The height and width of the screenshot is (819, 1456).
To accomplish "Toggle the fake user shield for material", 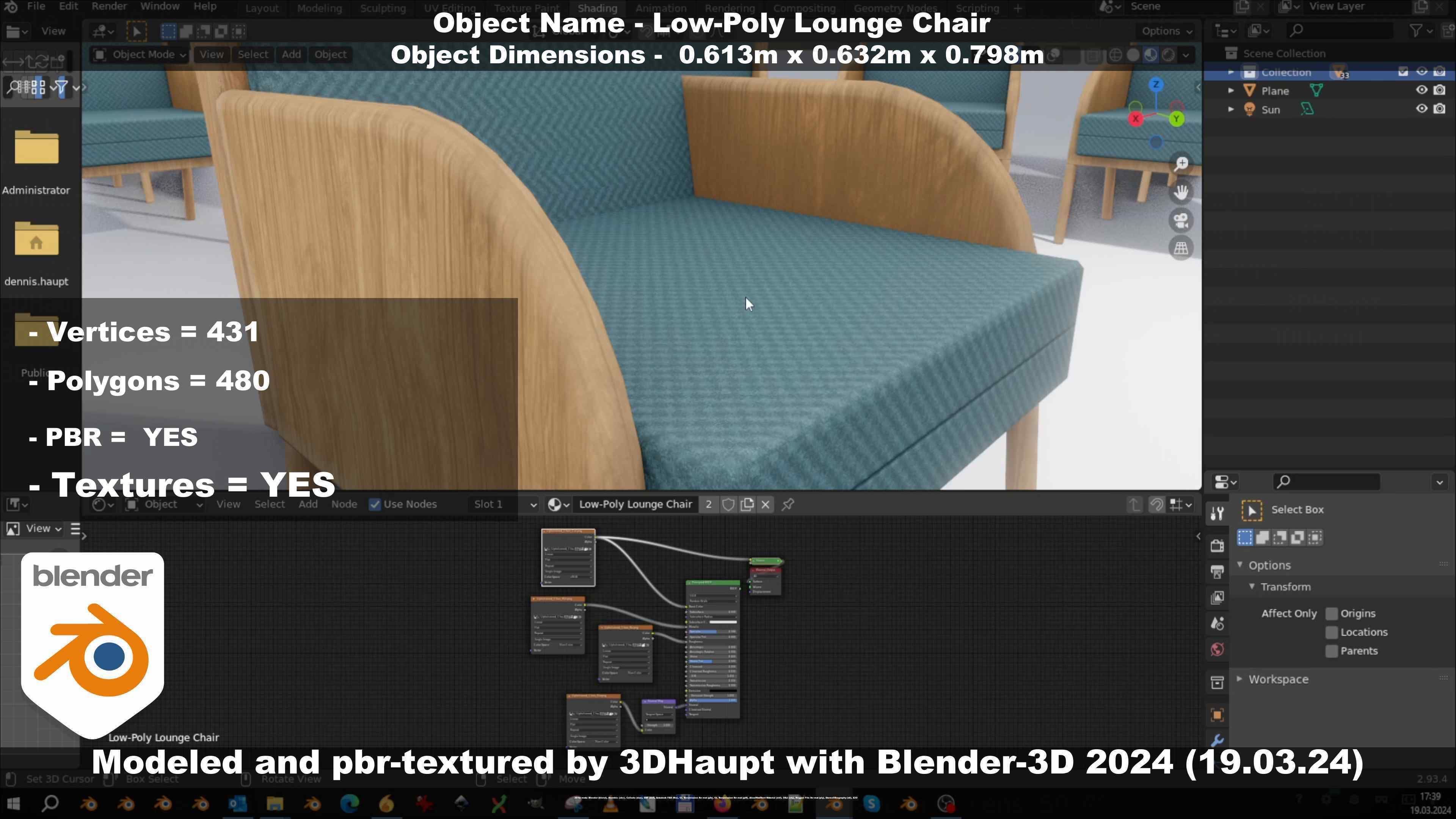I will click(x=728, y=504).
